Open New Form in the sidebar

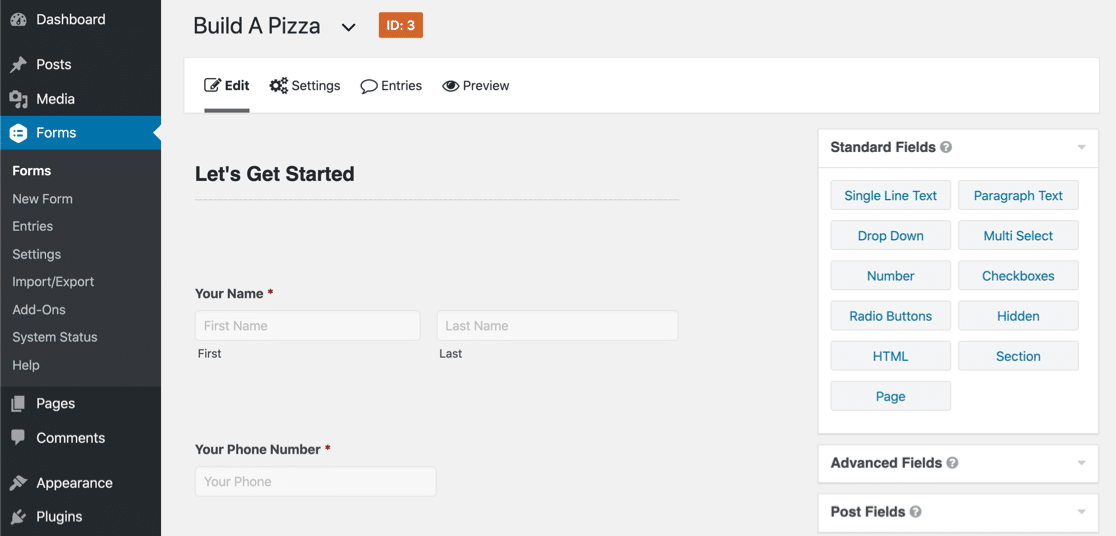[x=42, y=199]
